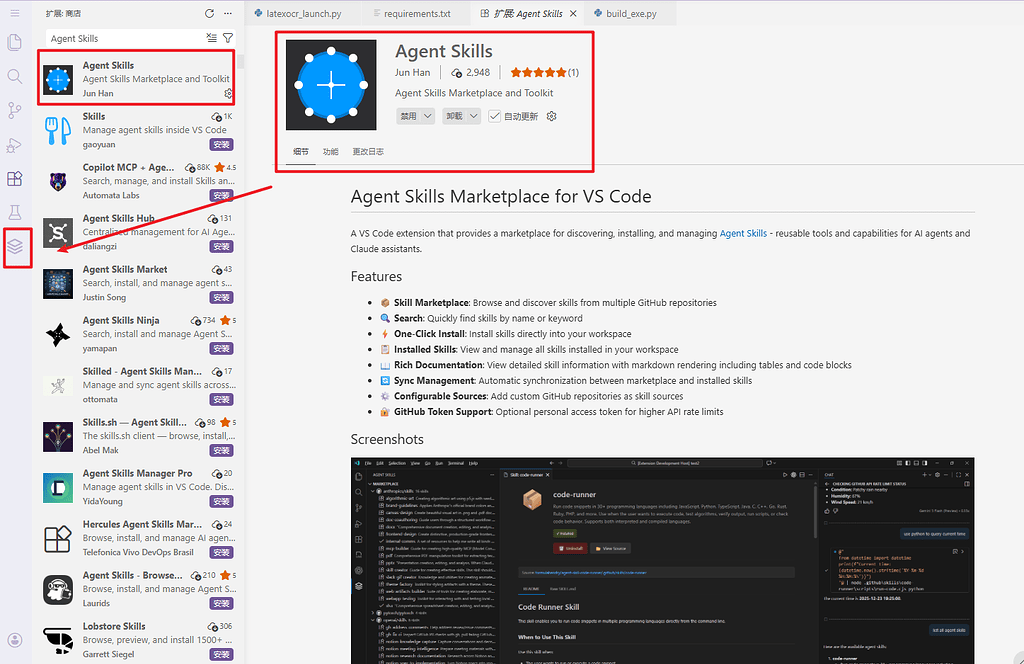The height and width of the screenshot is (664, 1024).
Task: Click the Agent Skills Hub extension icon
Action: click(x=58, y=232)
